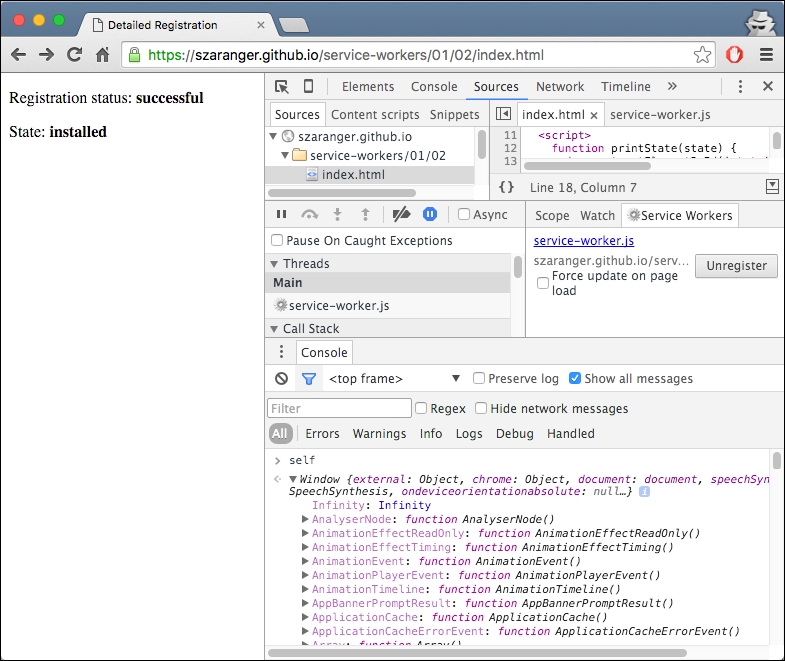Open the Content scripts tab
785x661 pixels.
[375, 115]
